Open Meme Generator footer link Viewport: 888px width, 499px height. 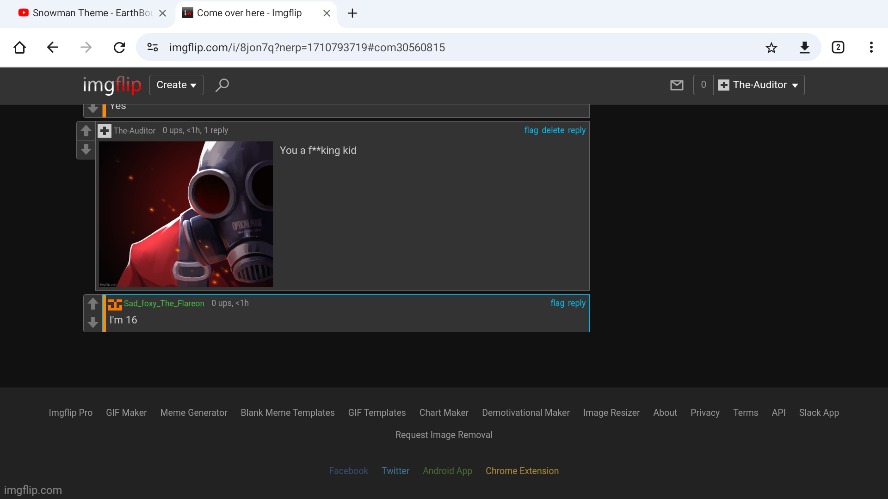194,413
